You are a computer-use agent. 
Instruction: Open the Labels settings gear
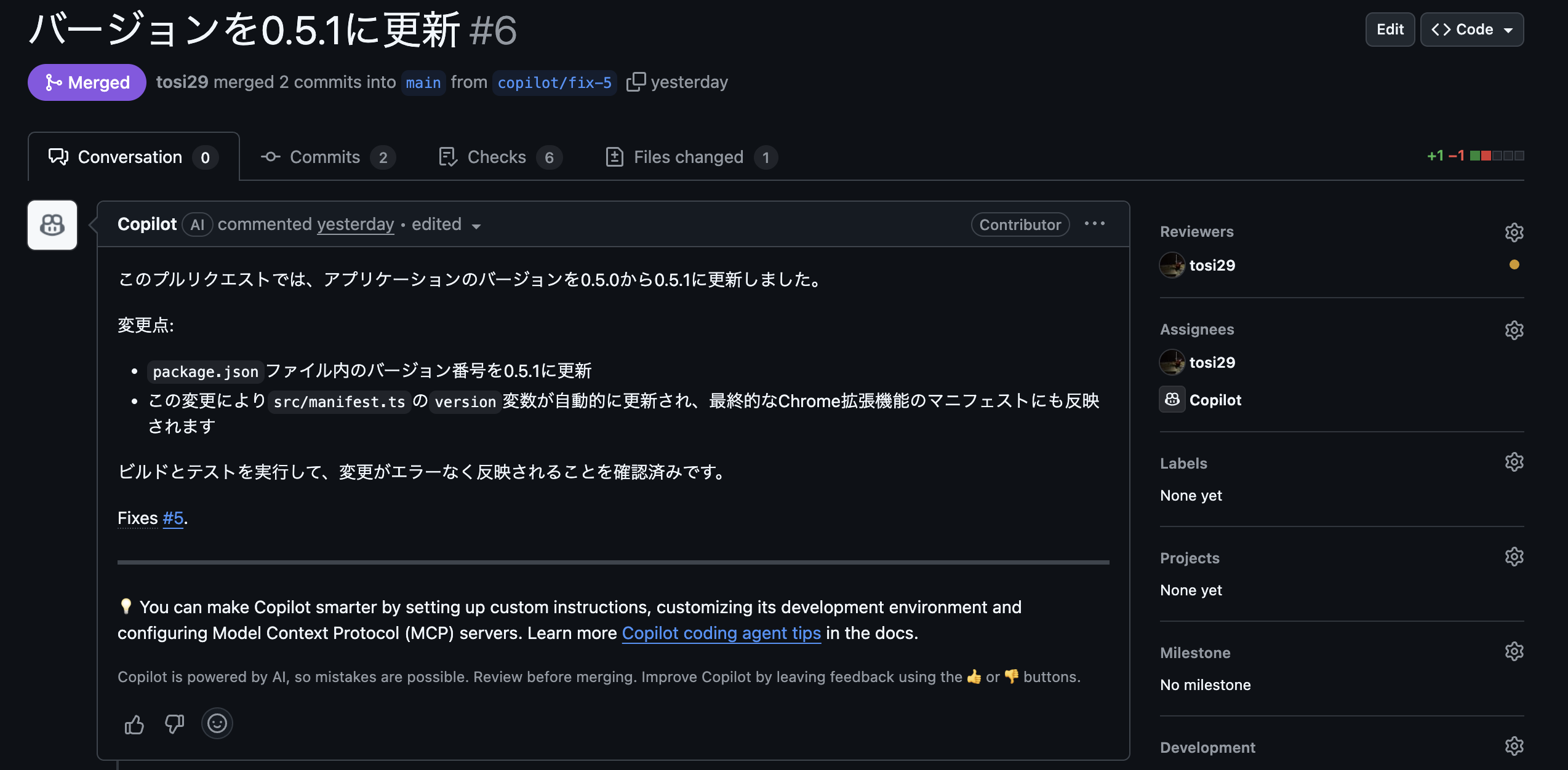point(1514,462)
